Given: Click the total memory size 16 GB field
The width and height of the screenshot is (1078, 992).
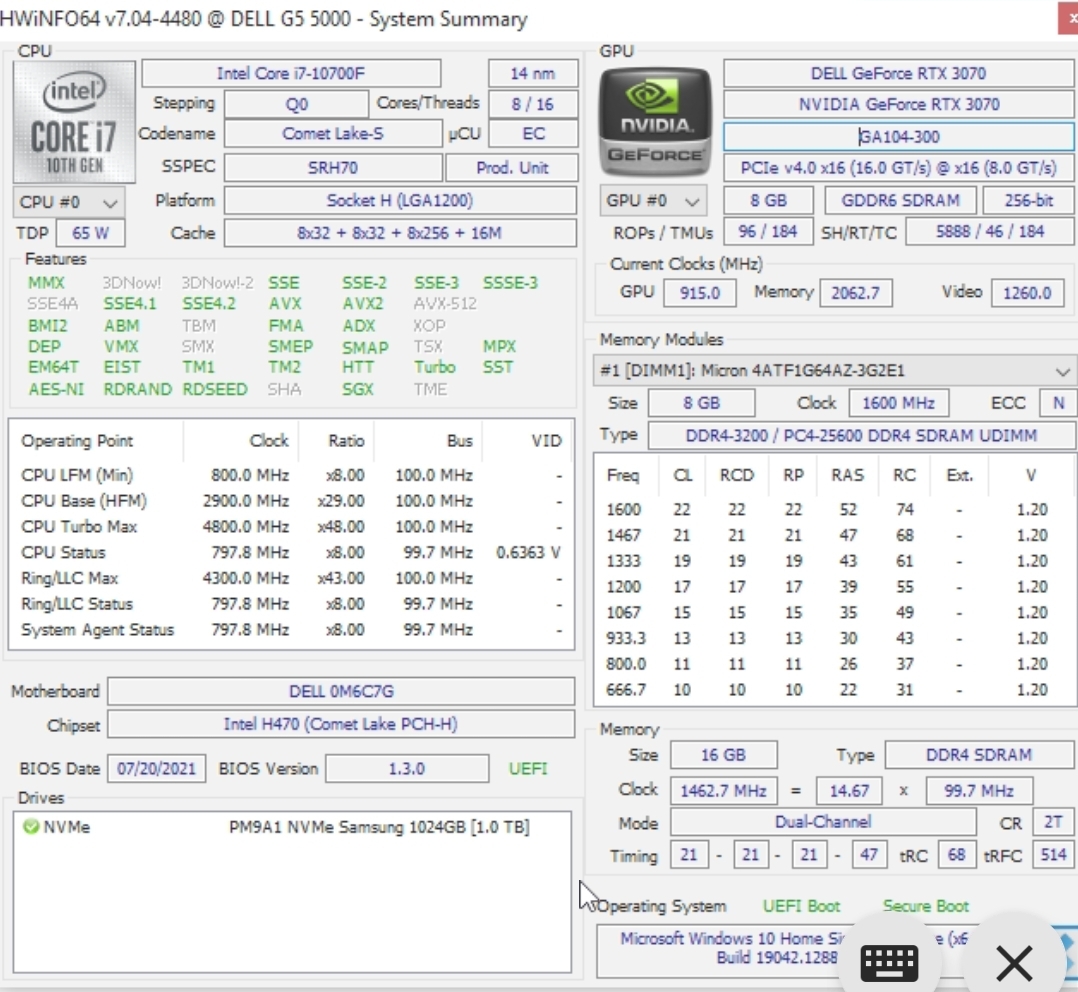Looking at the screenshot, I should (x=723, y=755).
